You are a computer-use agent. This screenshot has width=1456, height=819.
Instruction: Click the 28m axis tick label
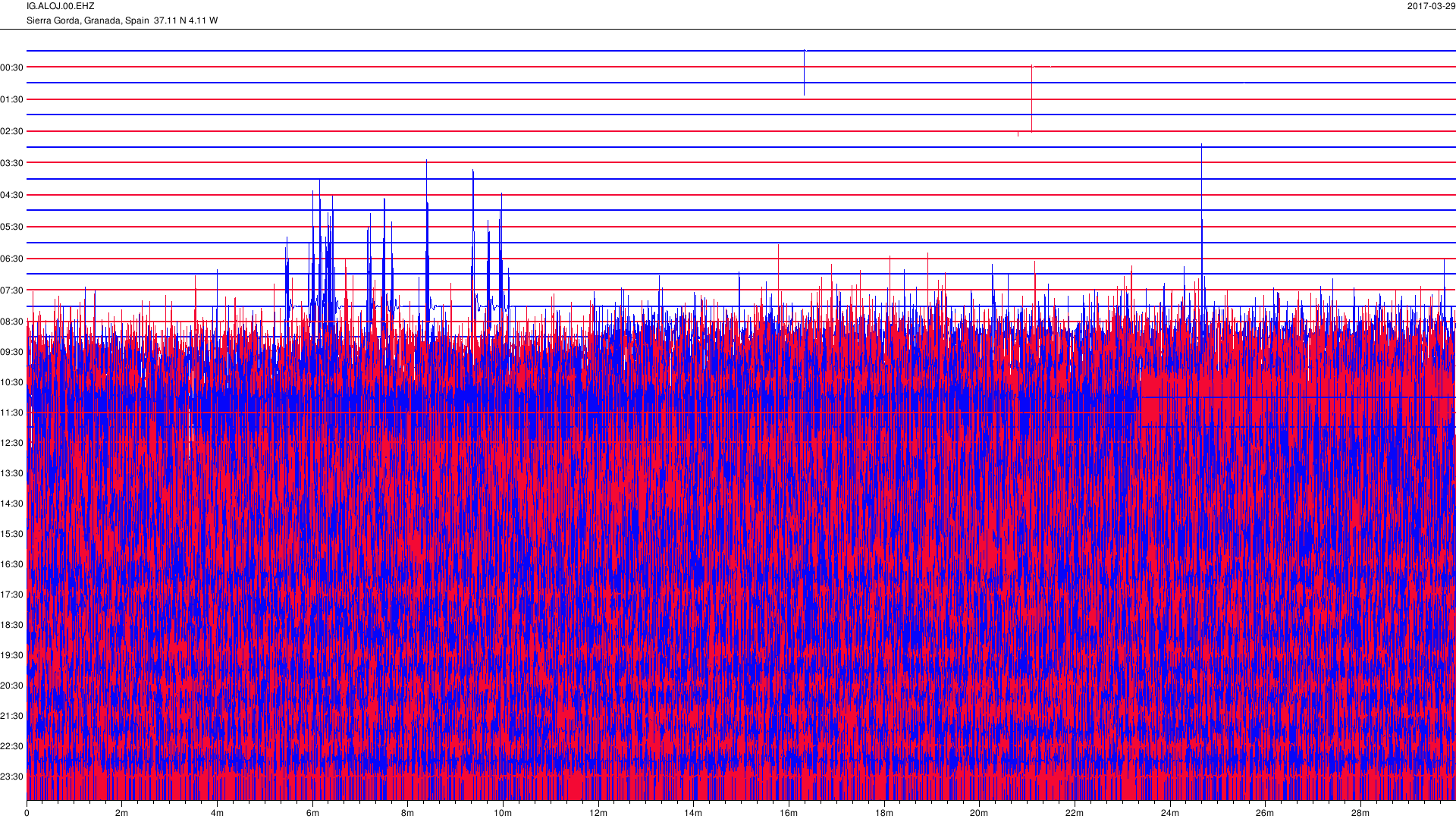[x=1360, y=813]
